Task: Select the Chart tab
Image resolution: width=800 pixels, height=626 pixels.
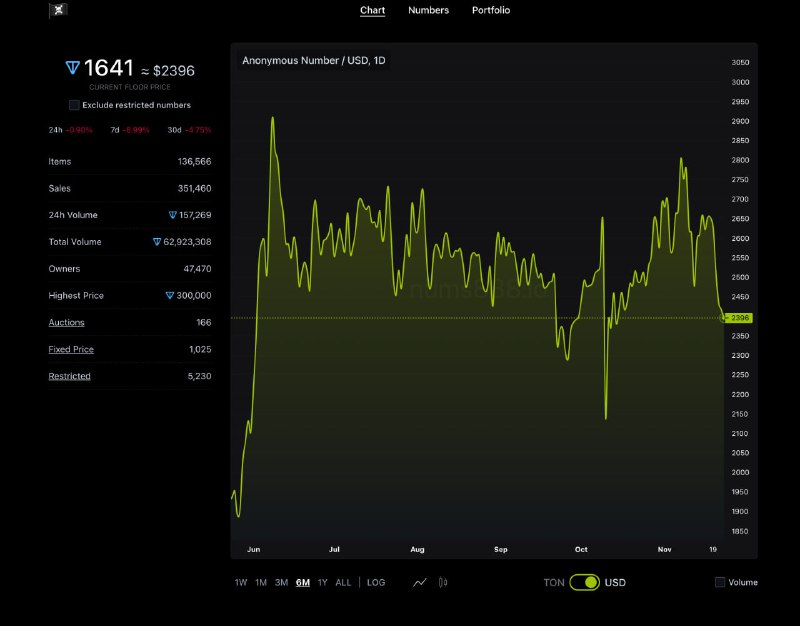Action: pyautogui.click(x=372, y=10)
